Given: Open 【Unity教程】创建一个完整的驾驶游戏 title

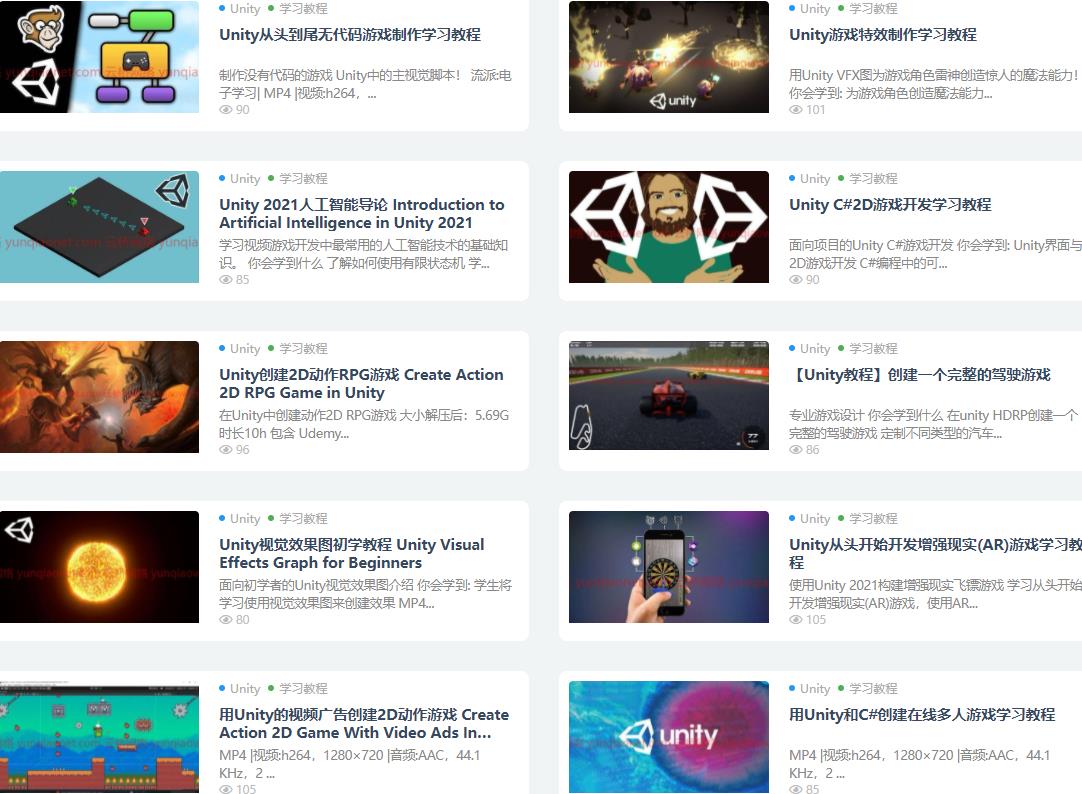Looking at the screenshot, I should [x=920, y=375].
